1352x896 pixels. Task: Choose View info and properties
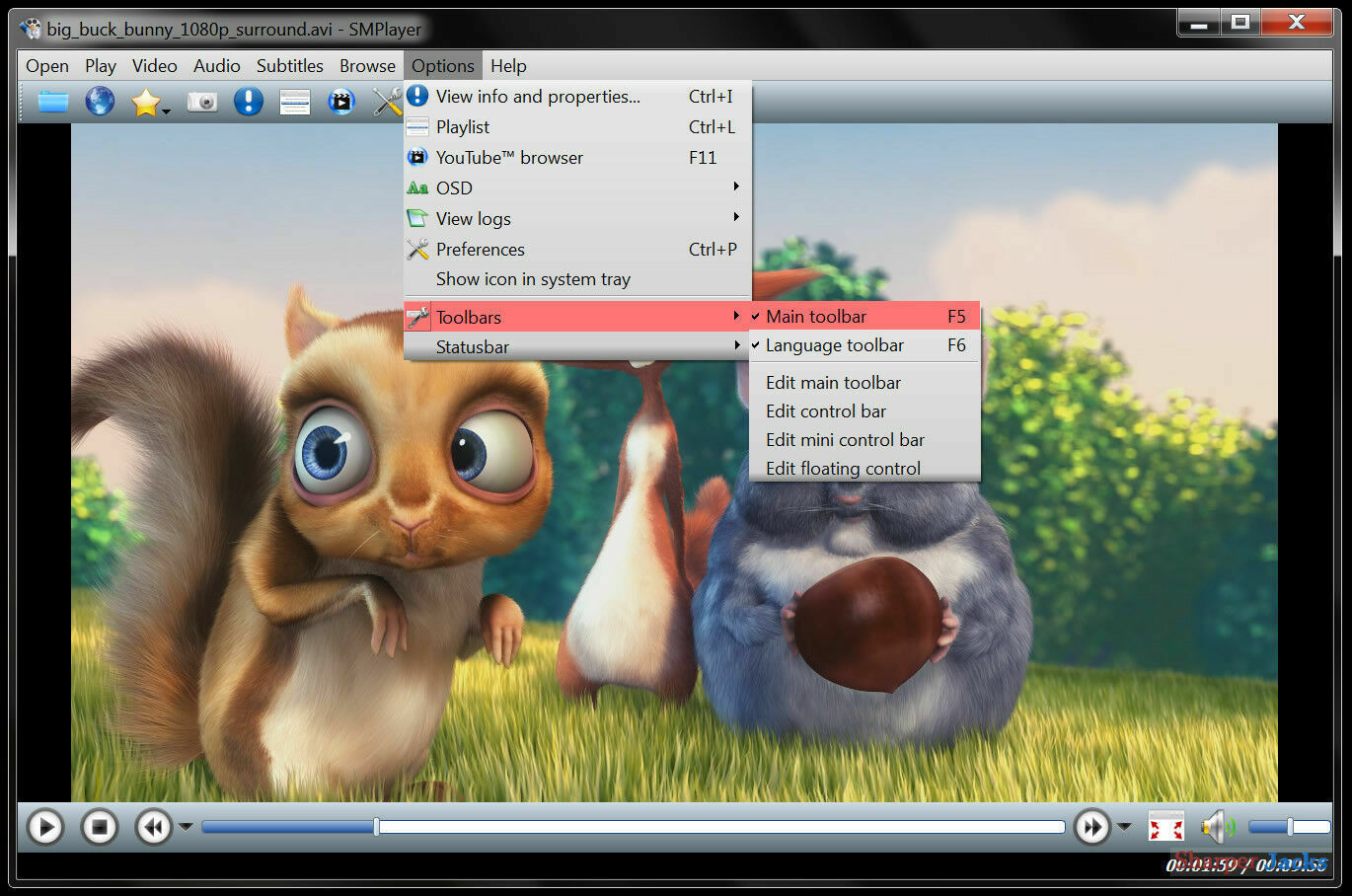click(577, 96)
